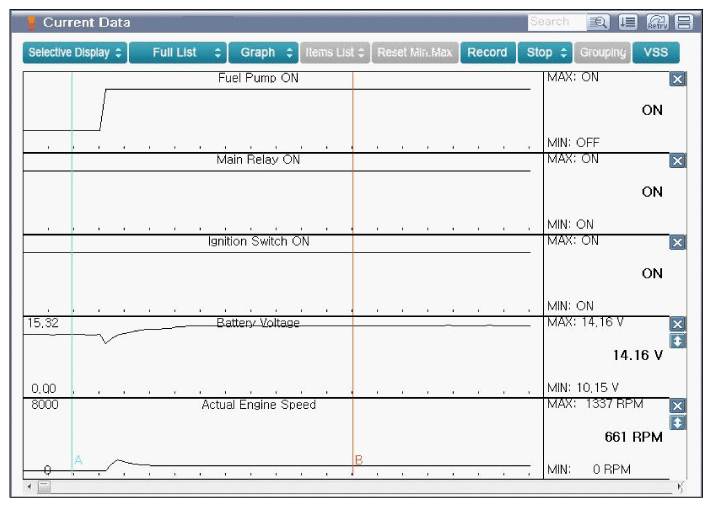Click the MIN: 10.15 V reading
Viewport: 712px width, 507px height.
583,388
